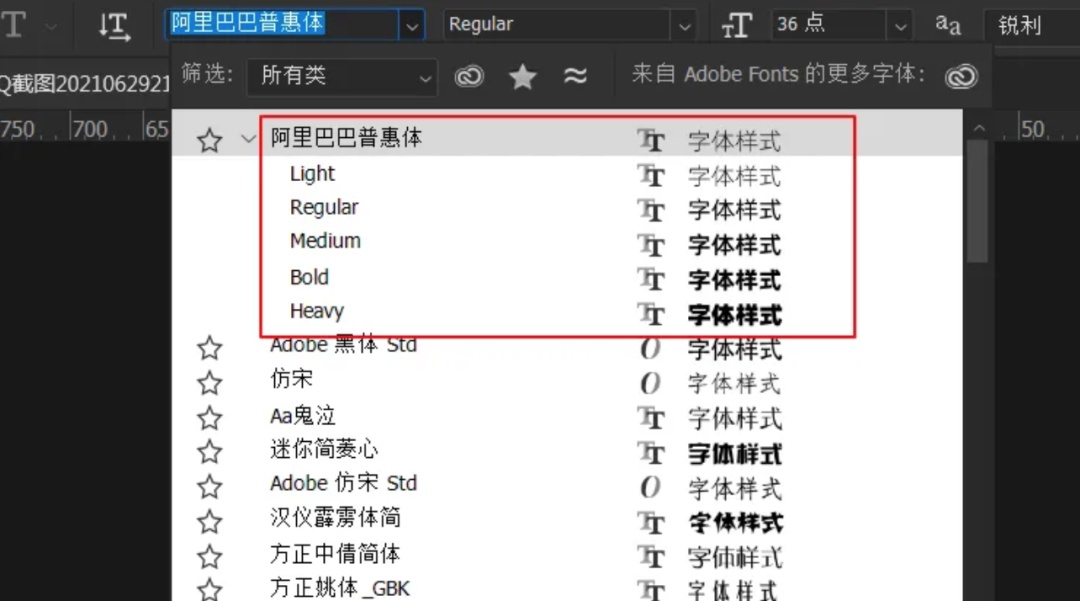Click the Adobe Fonts sync icon beside 筛选
Screen dimensions: 1080x601
(469, 75)
